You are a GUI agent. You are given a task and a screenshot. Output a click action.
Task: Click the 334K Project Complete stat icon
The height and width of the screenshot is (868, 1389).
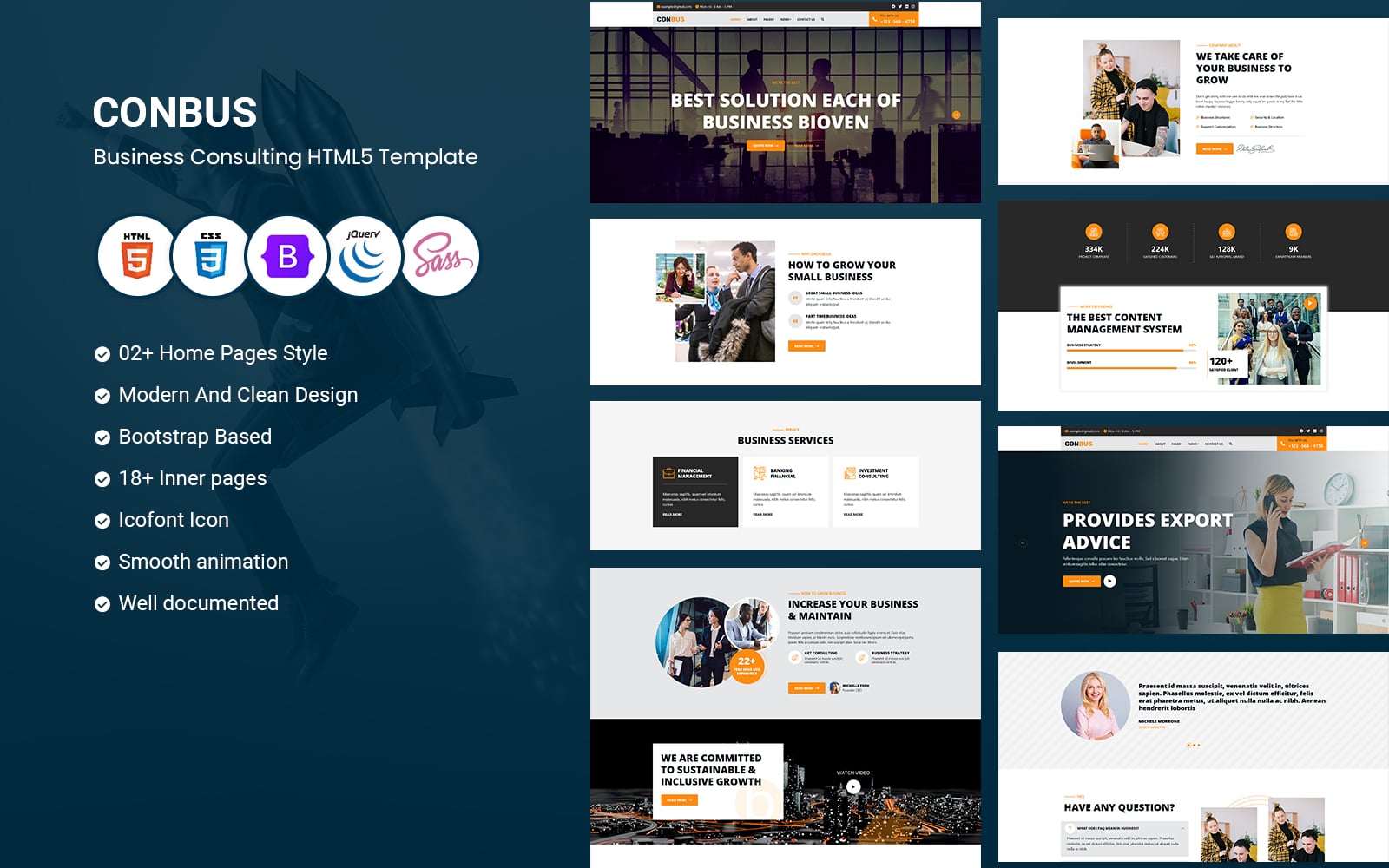1094,232
